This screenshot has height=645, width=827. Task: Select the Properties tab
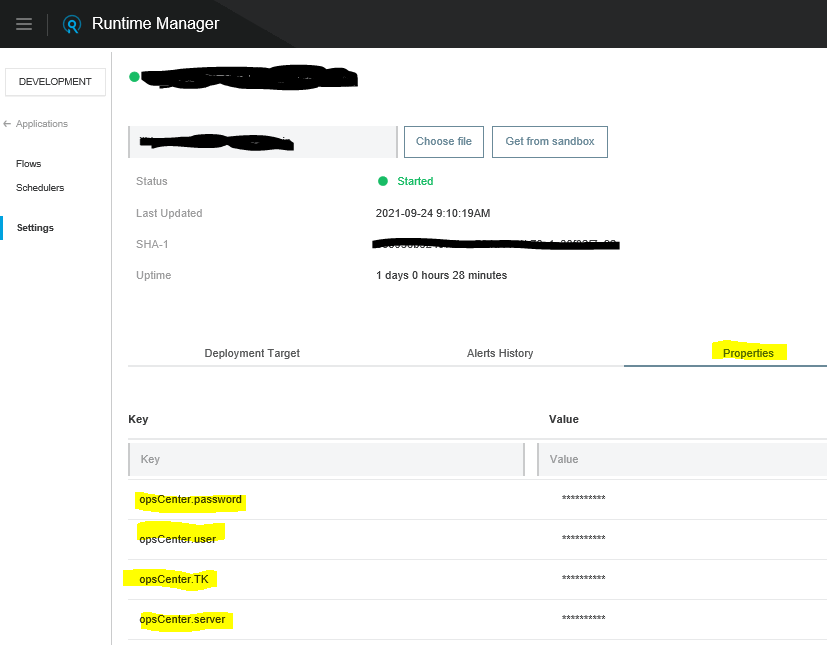tap(748, 353)
